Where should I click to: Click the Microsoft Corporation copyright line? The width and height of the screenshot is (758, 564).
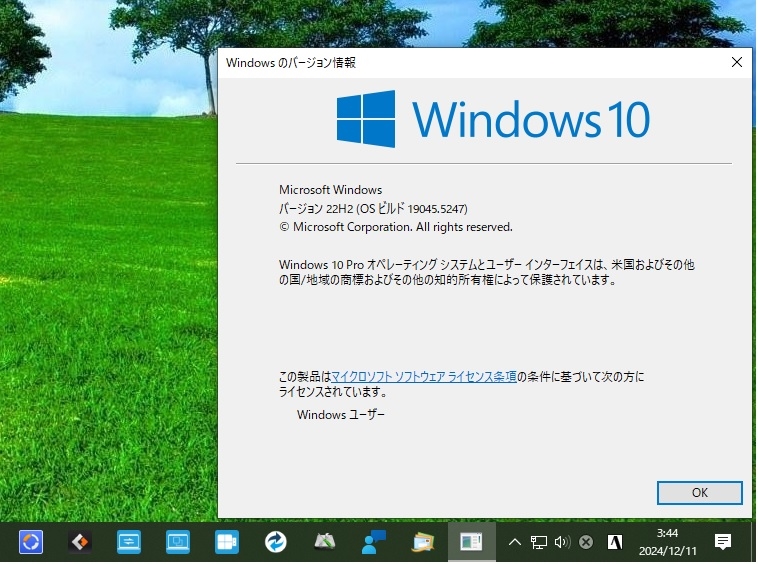pyautogui.click(x=395, y=227)
